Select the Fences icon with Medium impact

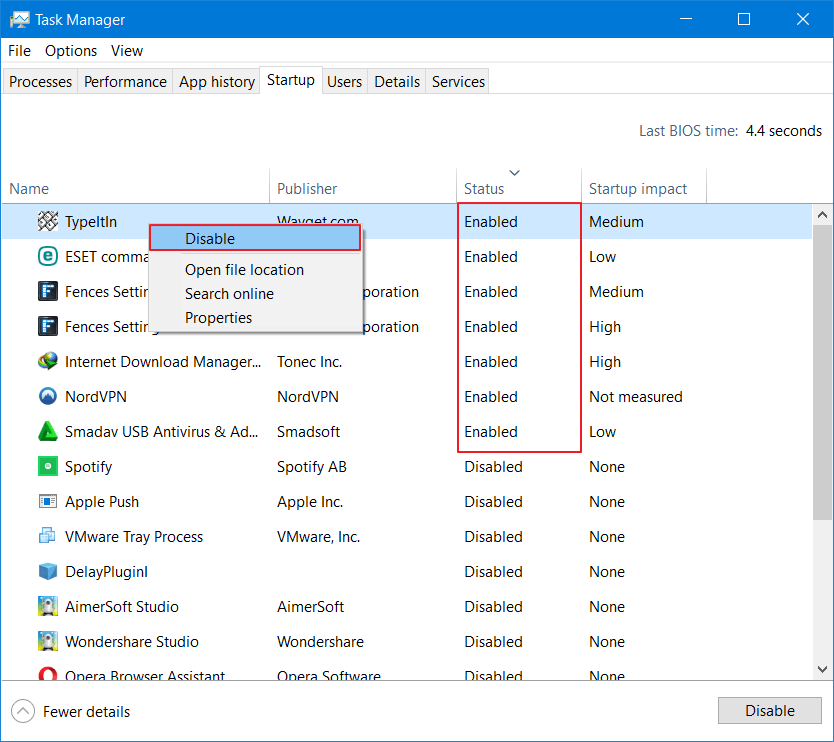[x=48, y=291]
